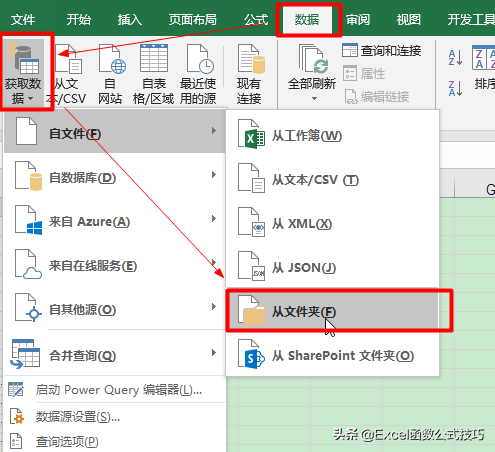Expand the 获取数据 dropdown arrow
Image resolution: width=495 pixels, height=452 pixels.
pyautogui.click(x=31, y=99)
